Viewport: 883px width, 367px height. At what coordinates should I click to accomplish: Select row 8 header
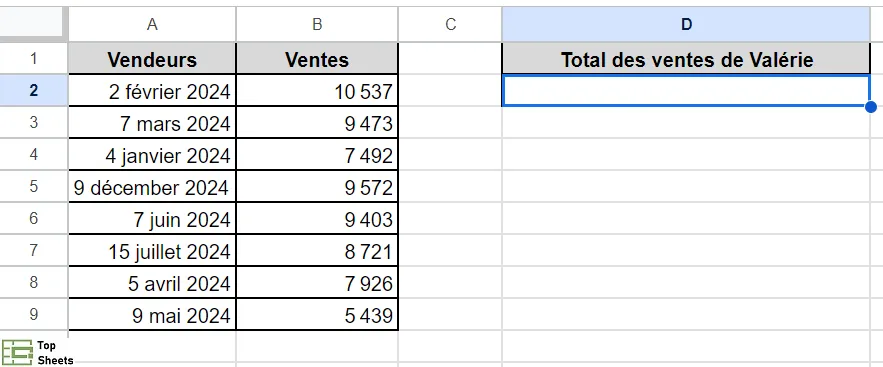[x=33, y=283]
